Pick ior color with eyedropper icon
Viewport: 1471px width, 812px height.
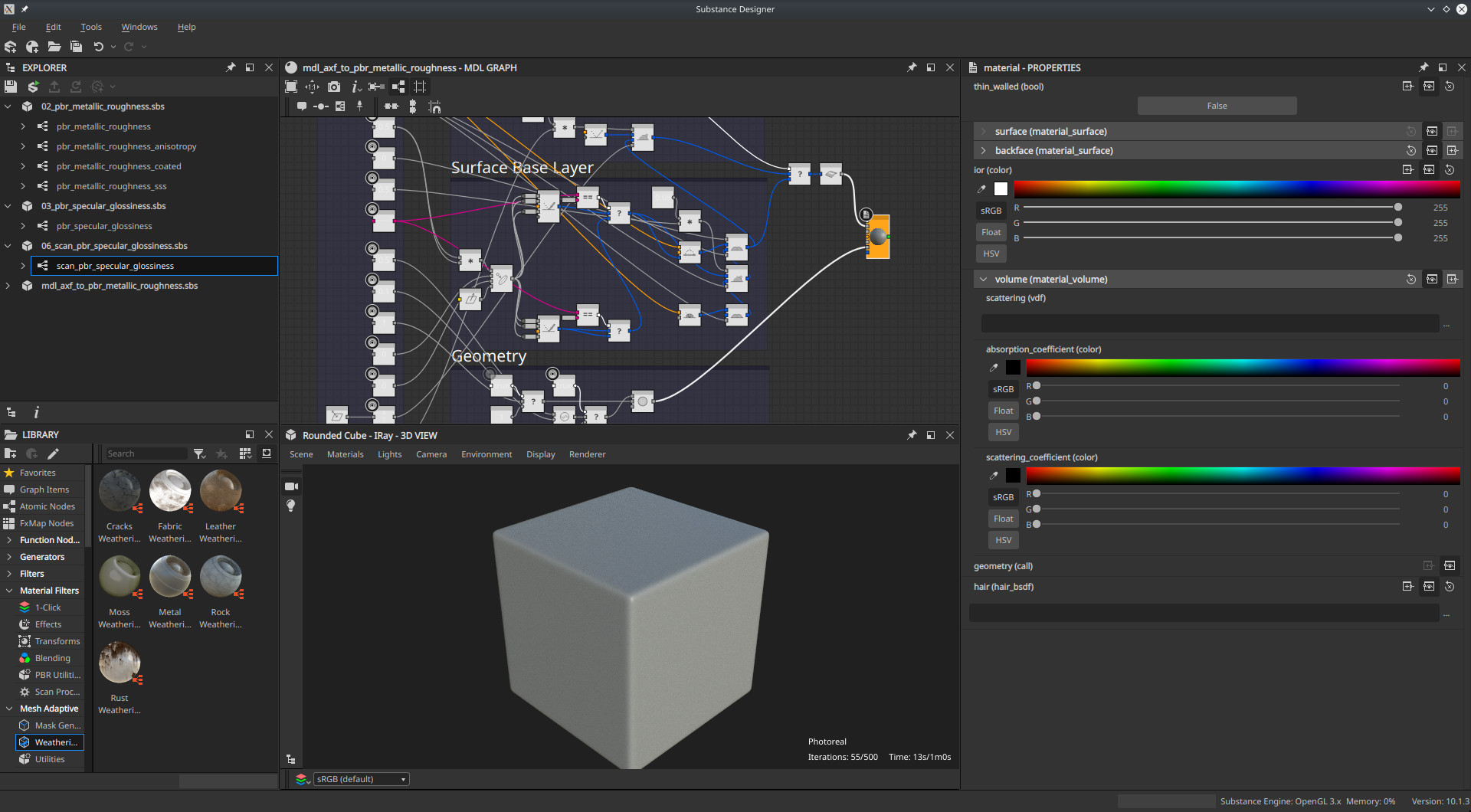click(981, 189)
